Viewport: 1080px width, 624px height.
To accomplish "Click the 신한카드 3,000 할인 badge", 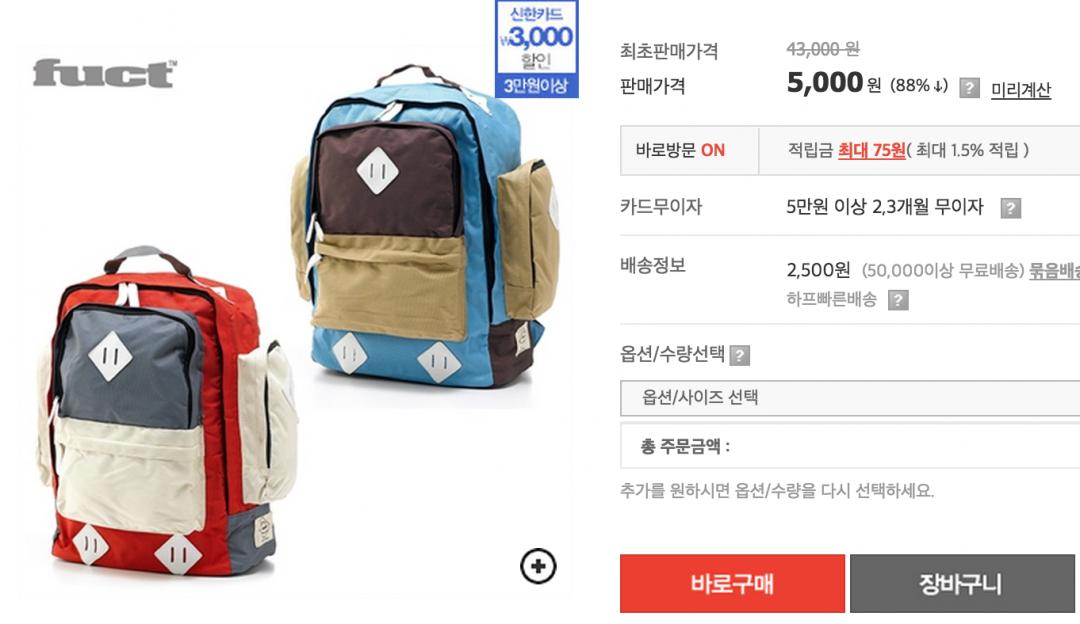I will (537, 49).
